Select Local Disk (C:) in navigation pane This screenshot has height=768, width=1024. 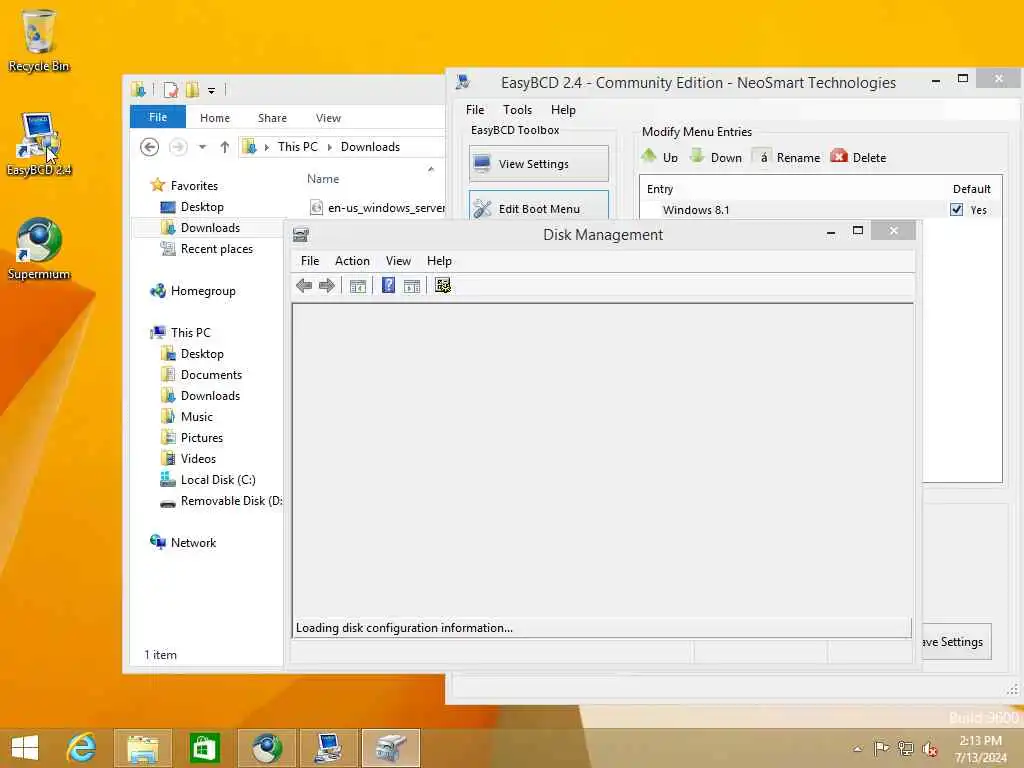pos(217,479)
